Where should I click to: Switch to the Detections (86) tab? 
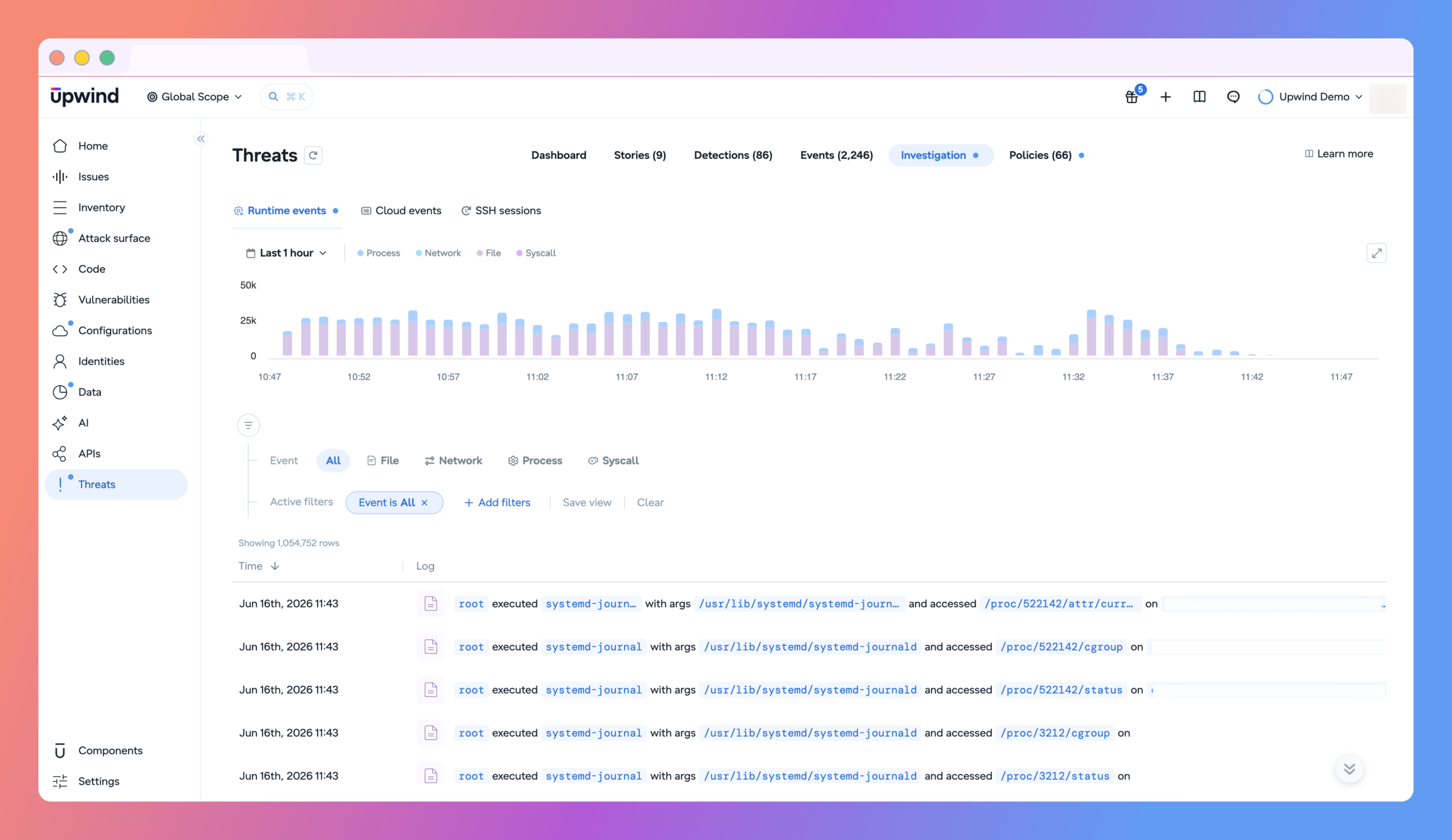[x=733, y=155]
